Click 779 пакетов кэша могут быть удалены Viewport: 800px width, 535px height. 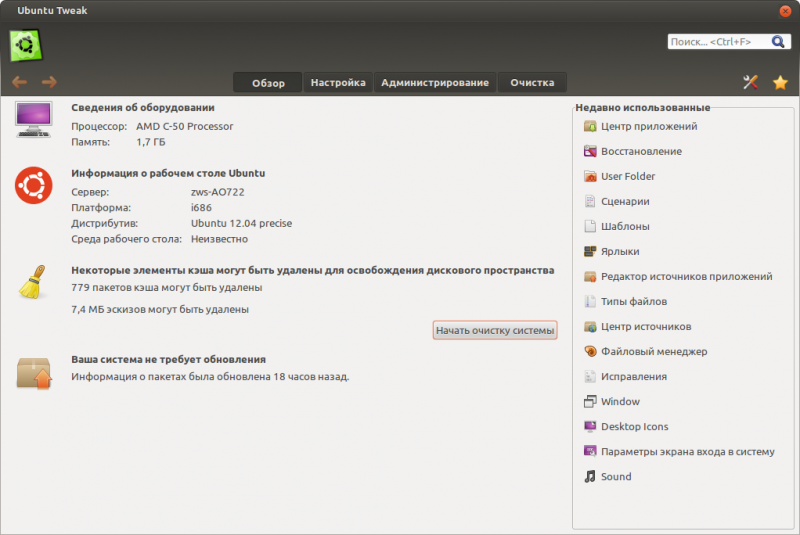coord(167,288)
